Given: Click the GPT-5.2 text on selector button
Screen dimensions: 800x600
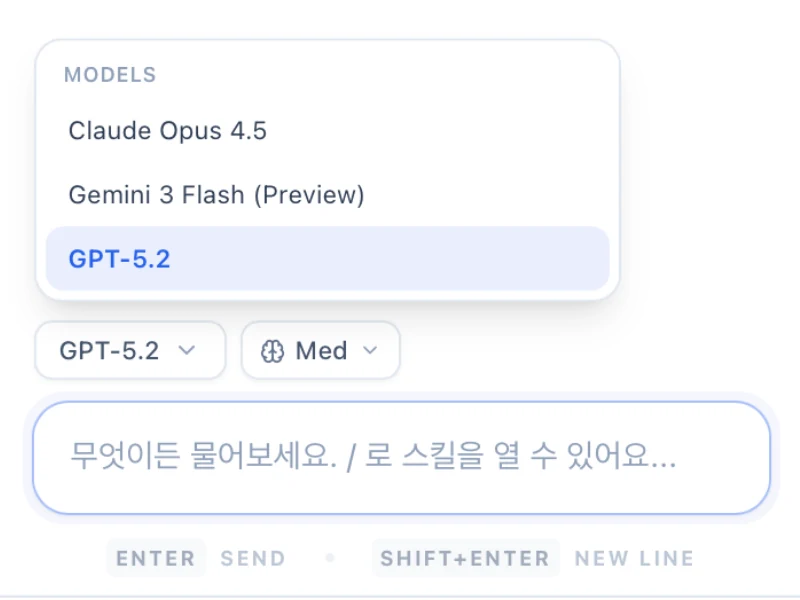Looking at the screenshot, I should [x=109, y=351].
